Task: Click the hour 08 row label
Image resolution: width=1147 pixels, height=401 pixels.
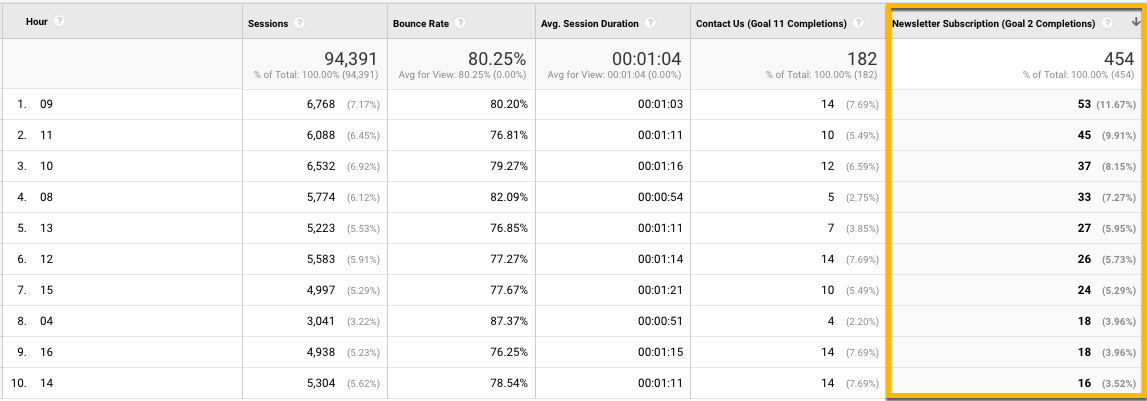Action: point(46,197)
